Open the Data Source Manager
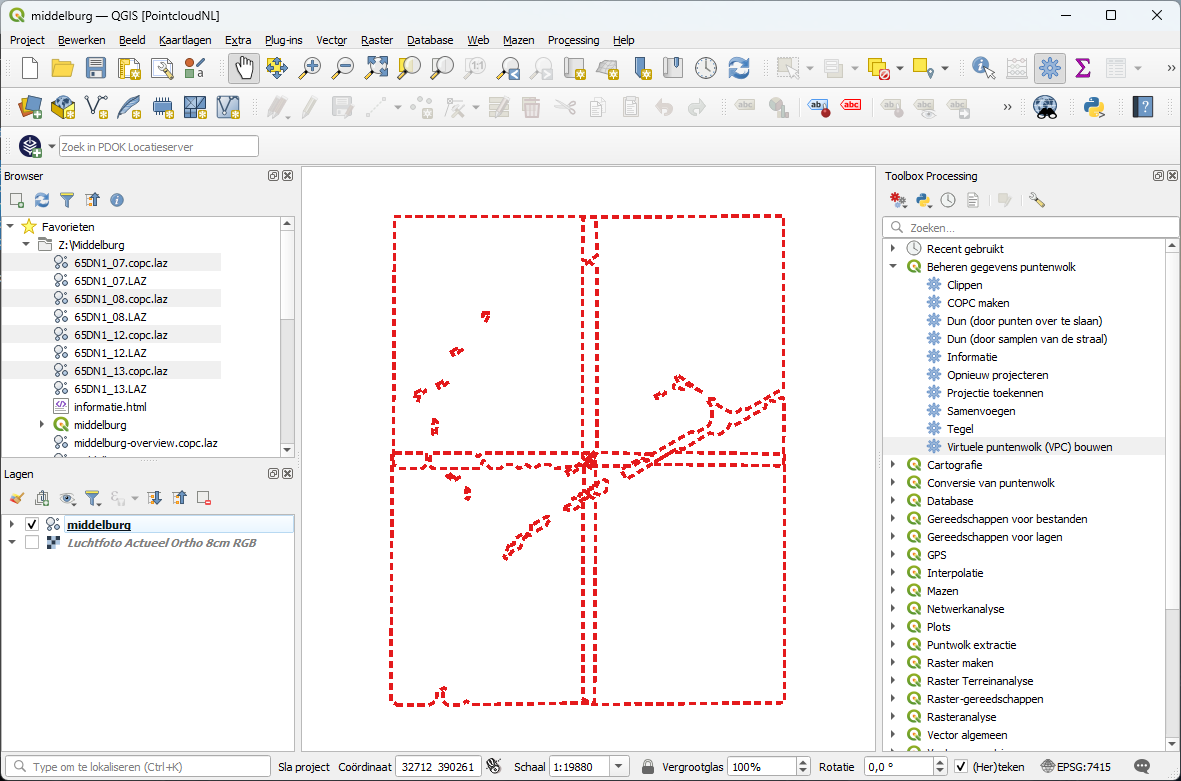 pyautogui.click(x=29, y=106)
